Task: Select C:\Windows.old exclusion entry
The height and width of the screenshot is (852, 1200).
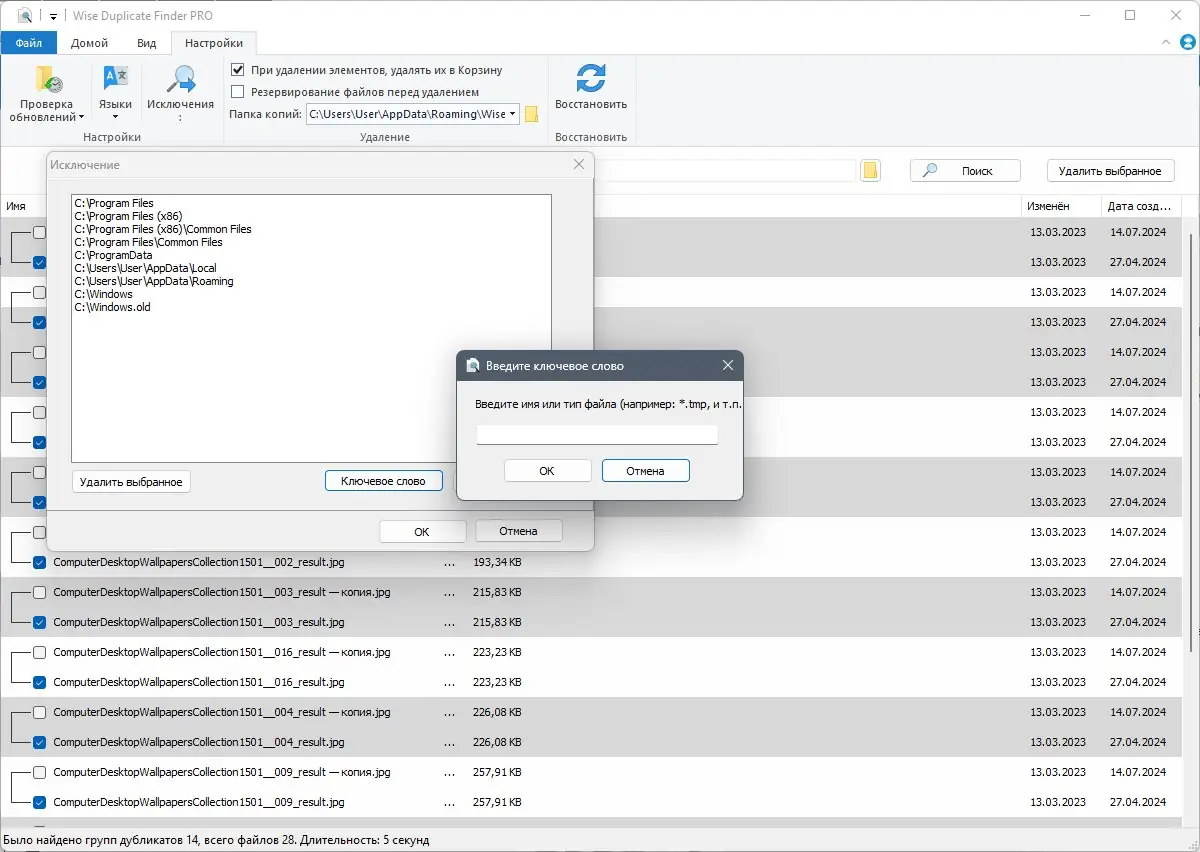Action: [112, 307]
